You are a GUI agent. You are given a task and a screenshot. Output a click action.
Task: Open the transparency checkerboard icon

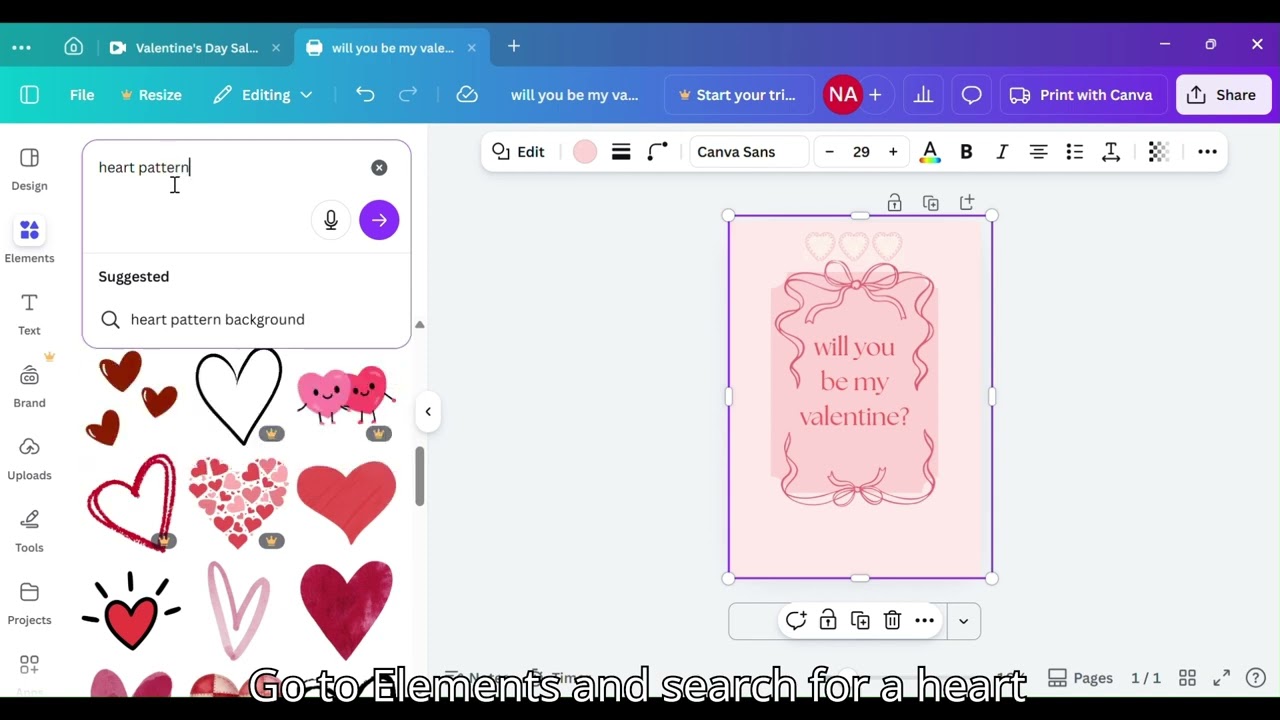tap(1158, 152)
